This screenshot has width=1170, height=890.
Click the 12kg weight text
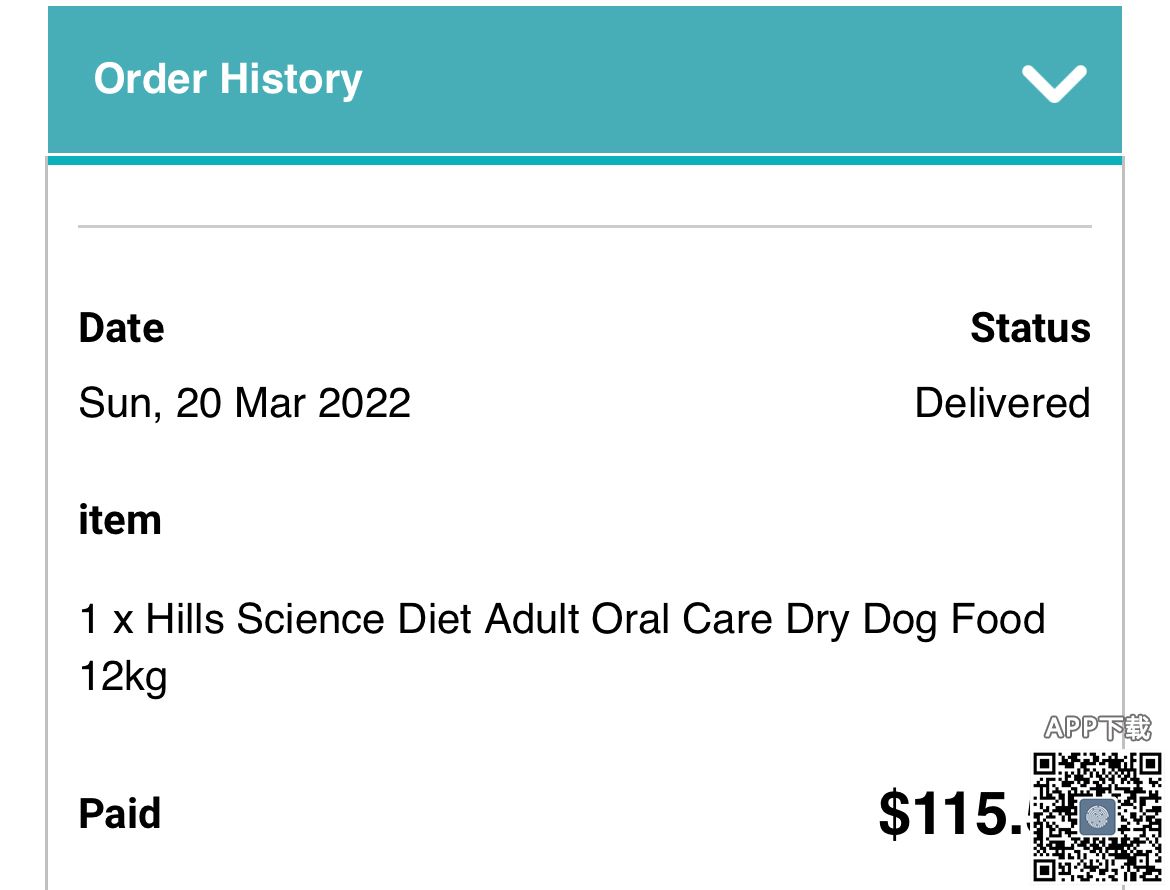pos(123,677)
